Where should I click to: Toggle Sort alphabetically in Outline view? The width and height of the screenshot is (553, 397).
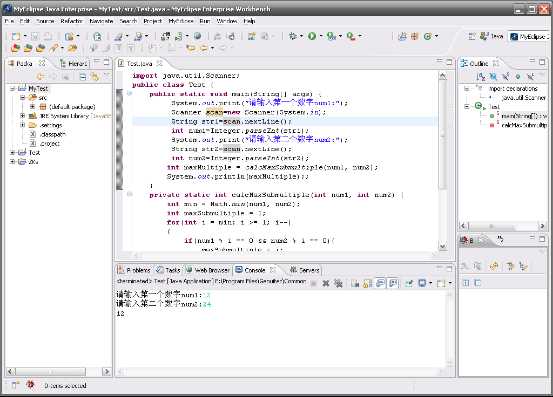[x=481, y=77]
